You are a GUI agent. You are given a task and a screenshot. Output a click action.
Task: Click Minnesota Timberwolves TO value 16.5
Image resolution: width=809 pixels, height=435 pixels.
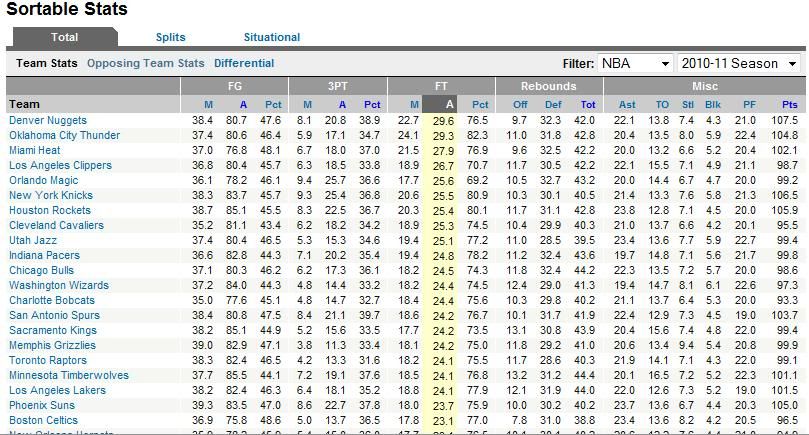pyautogui.click(x=658, y=375)
